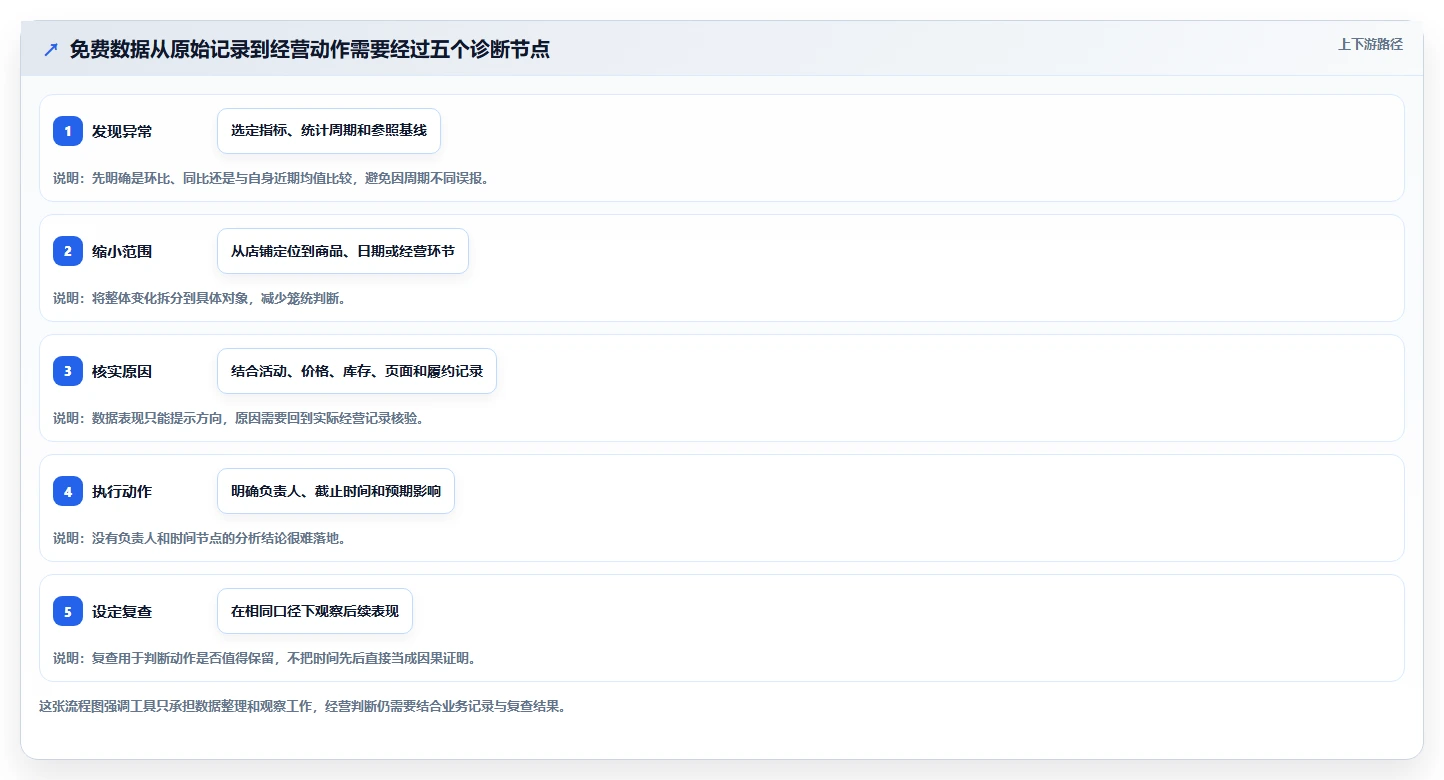Viewport: 1444px width, 780px height.
Task: Click the note 将整体变化拆分到具体对象
Action: (199, 298)
